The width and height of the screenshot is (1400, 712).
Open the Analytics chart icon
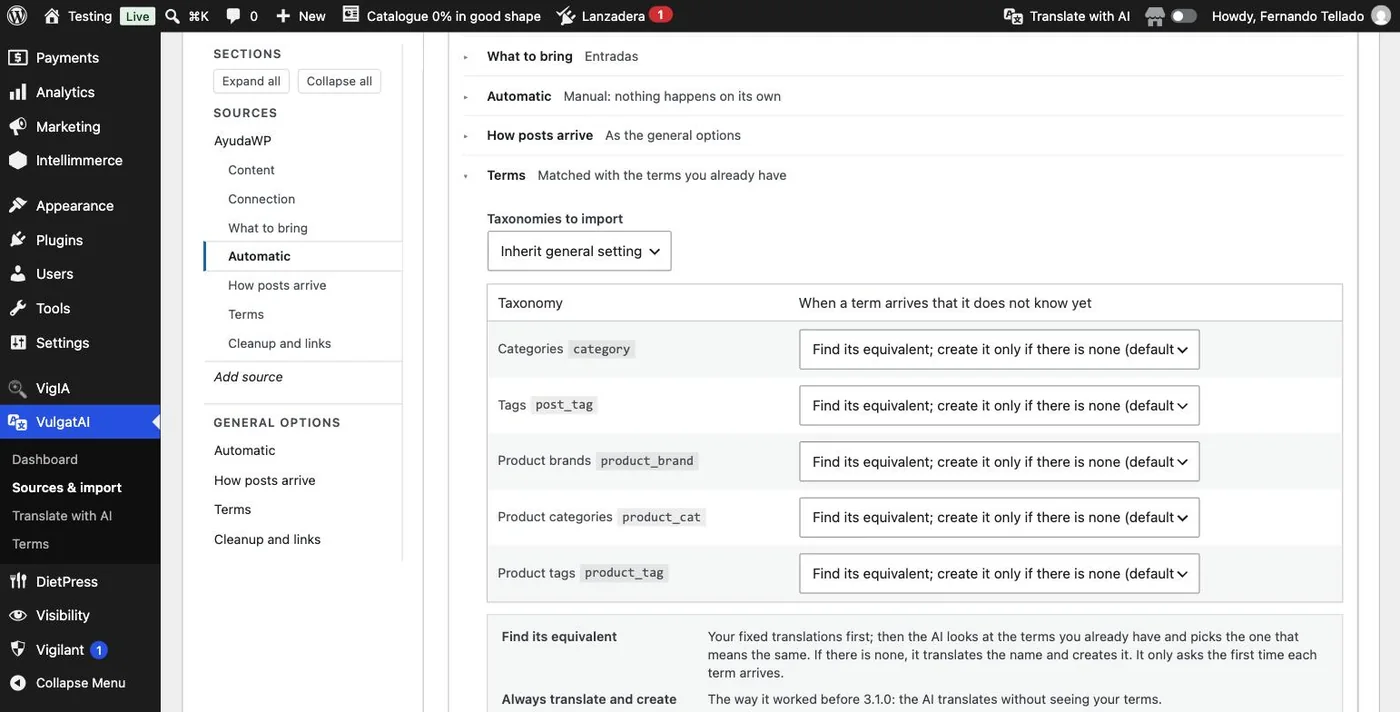coord(17,92)
